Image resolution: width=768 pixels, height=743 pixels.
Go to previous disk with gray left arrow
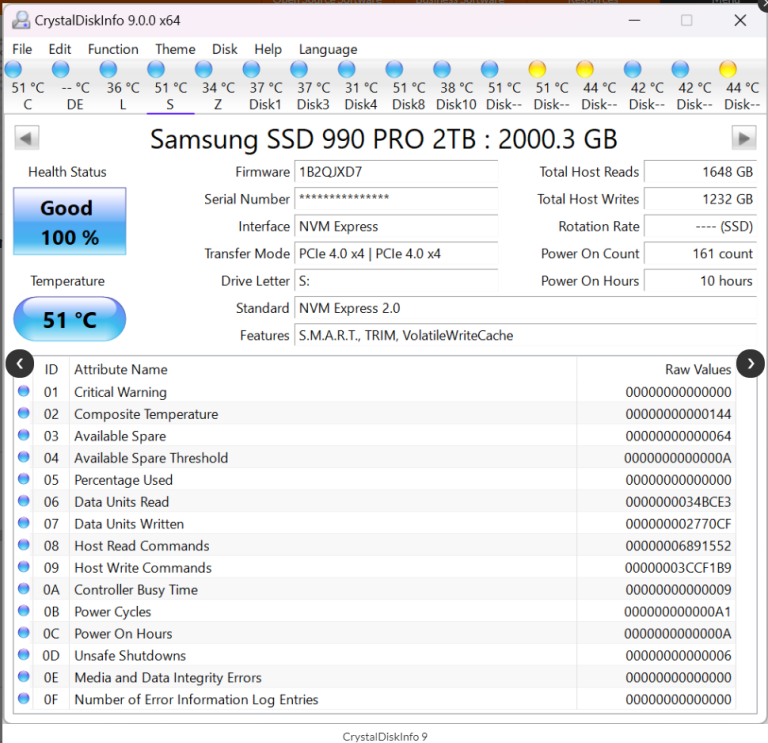pyautogui.click(x=26, y=138)
